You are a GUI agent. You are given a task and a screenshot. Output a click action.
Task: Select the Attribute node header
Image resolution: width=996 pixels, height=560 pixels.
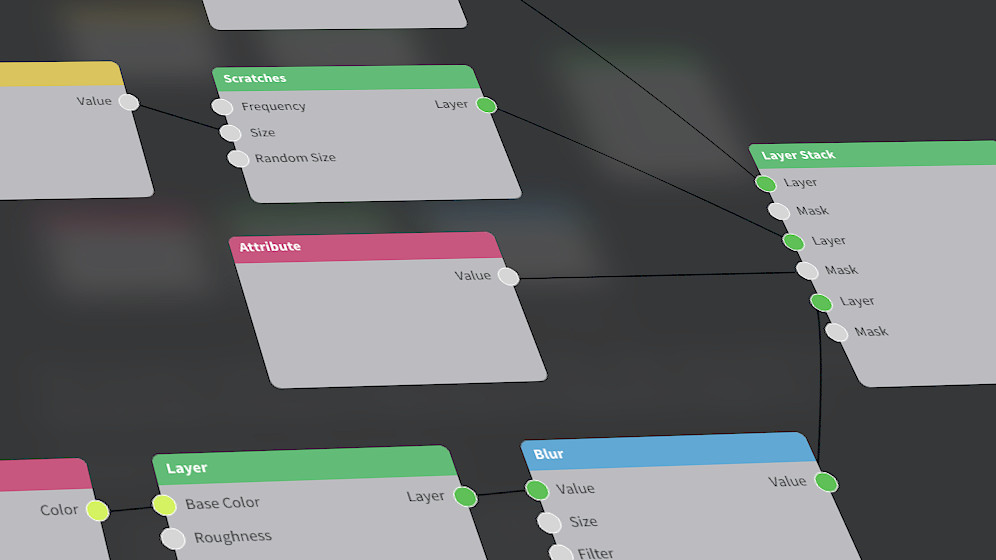pyautogui.click(x=366, y=246)
